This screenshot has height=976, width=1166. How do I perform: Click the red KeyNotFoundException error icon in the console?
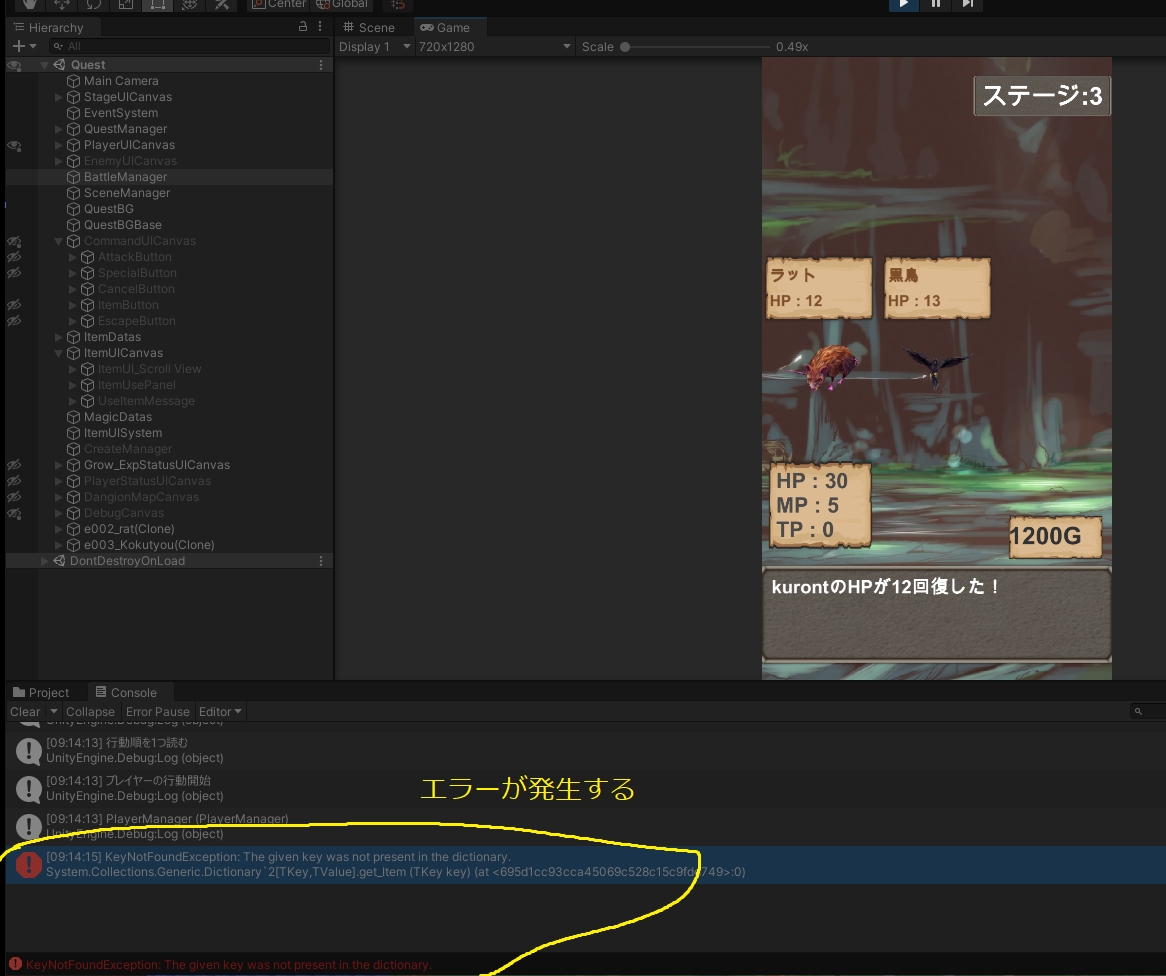click(29, 864)
